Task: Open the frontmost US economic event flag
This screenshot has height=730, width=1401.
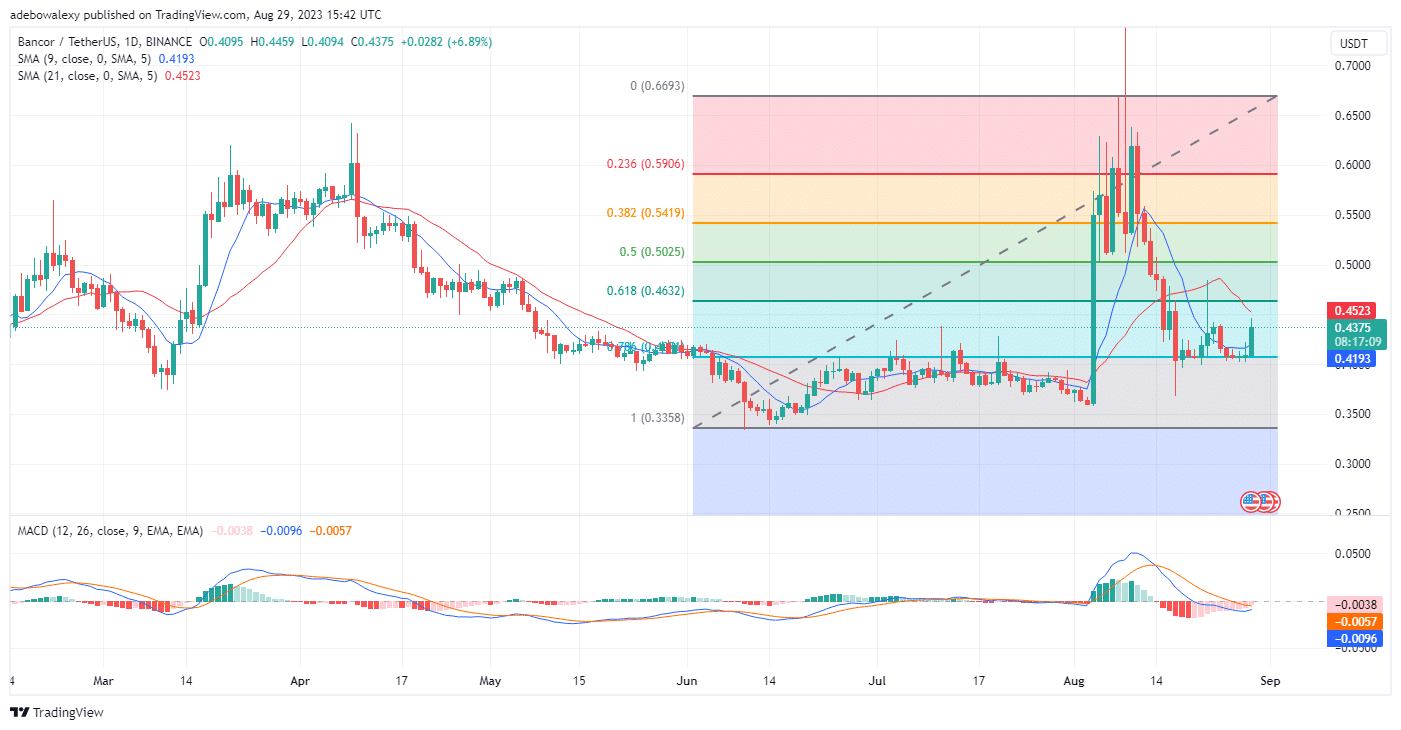Action: click(1252, 502)
